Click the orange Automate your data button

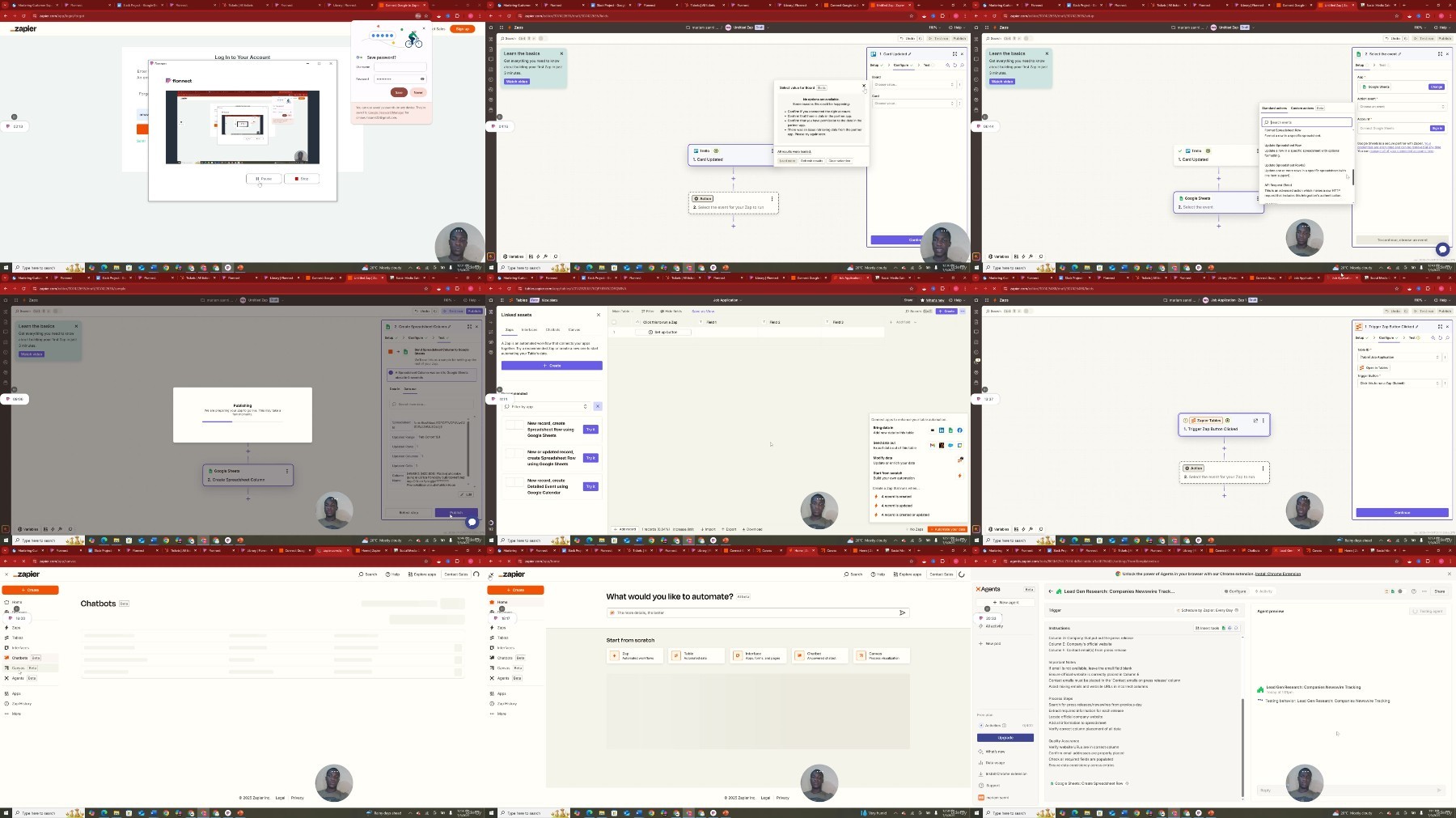point(947,529)
